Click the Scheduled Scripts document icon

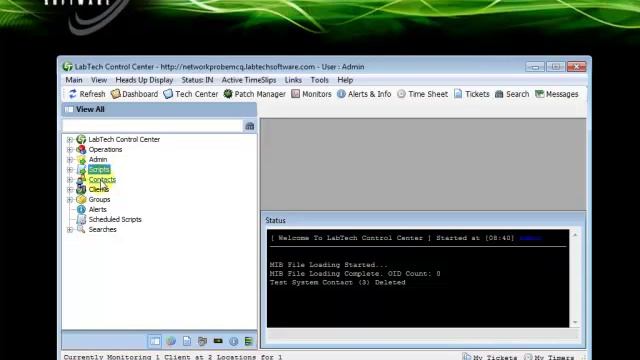tap(81, 220)
